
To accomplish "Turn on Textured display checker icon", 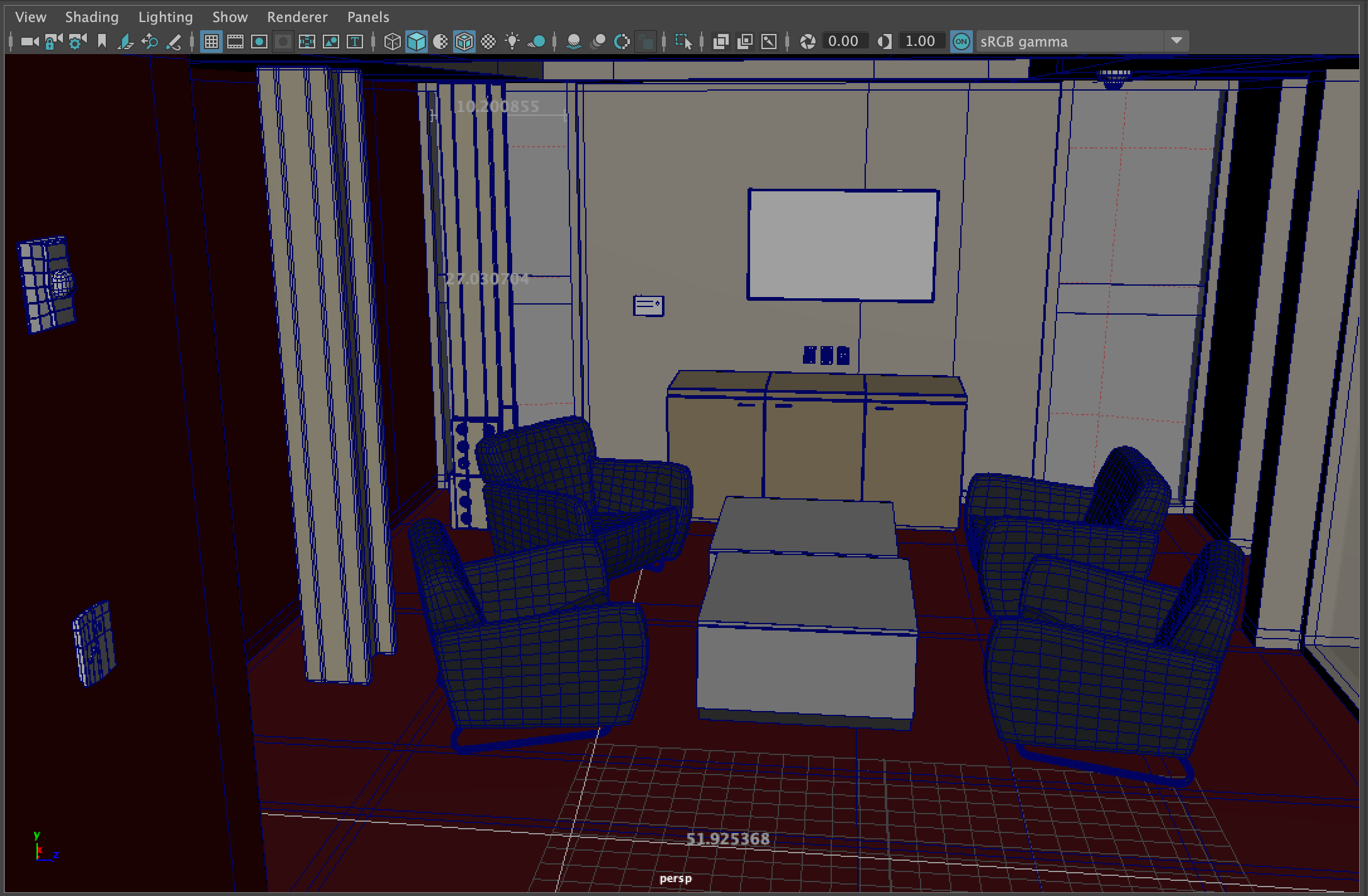I will coord(488,42).
